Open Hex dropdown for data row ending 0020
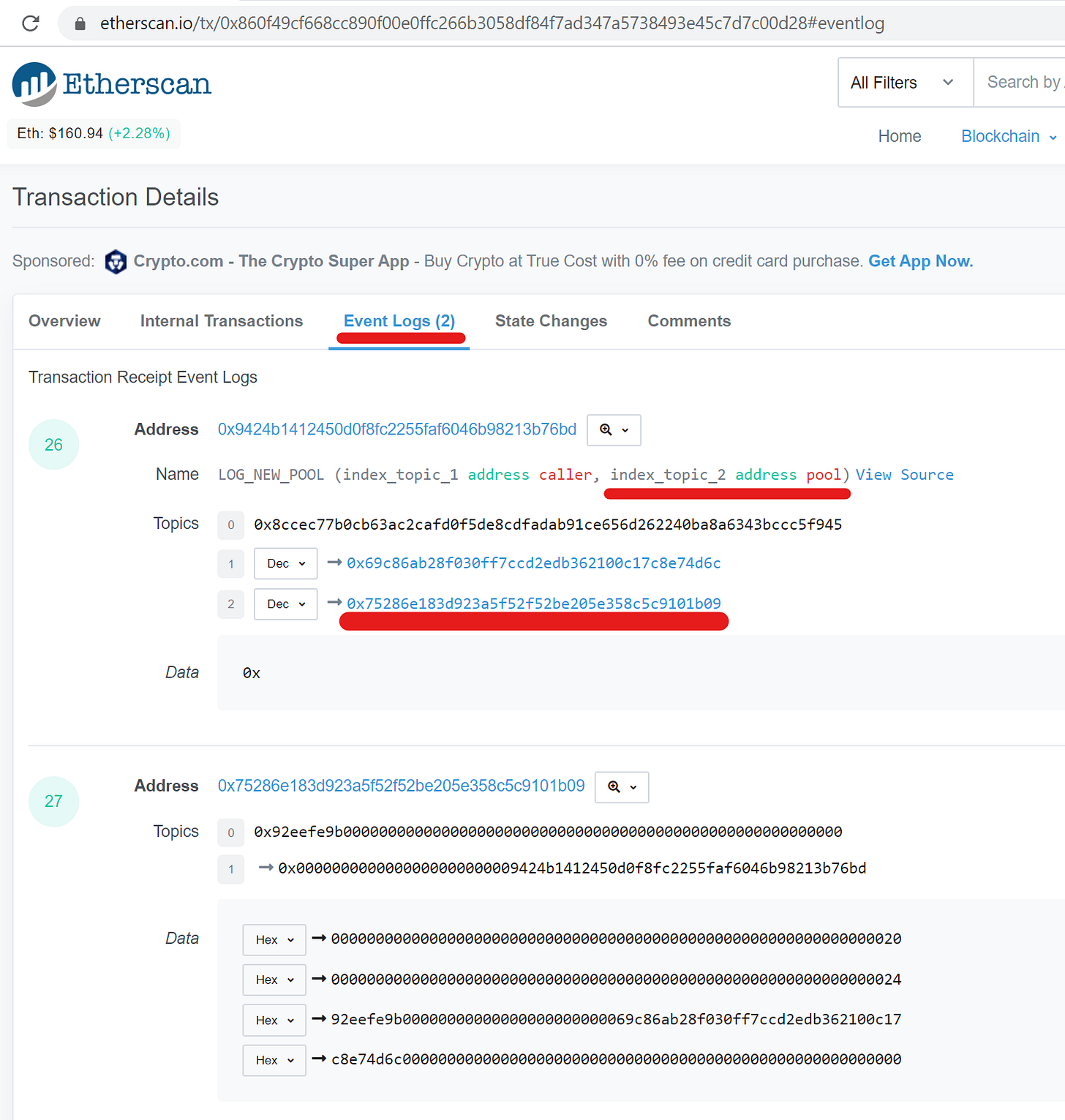Image resolution: width=1065 pixels, height=1120 pixels. [274, 939]
